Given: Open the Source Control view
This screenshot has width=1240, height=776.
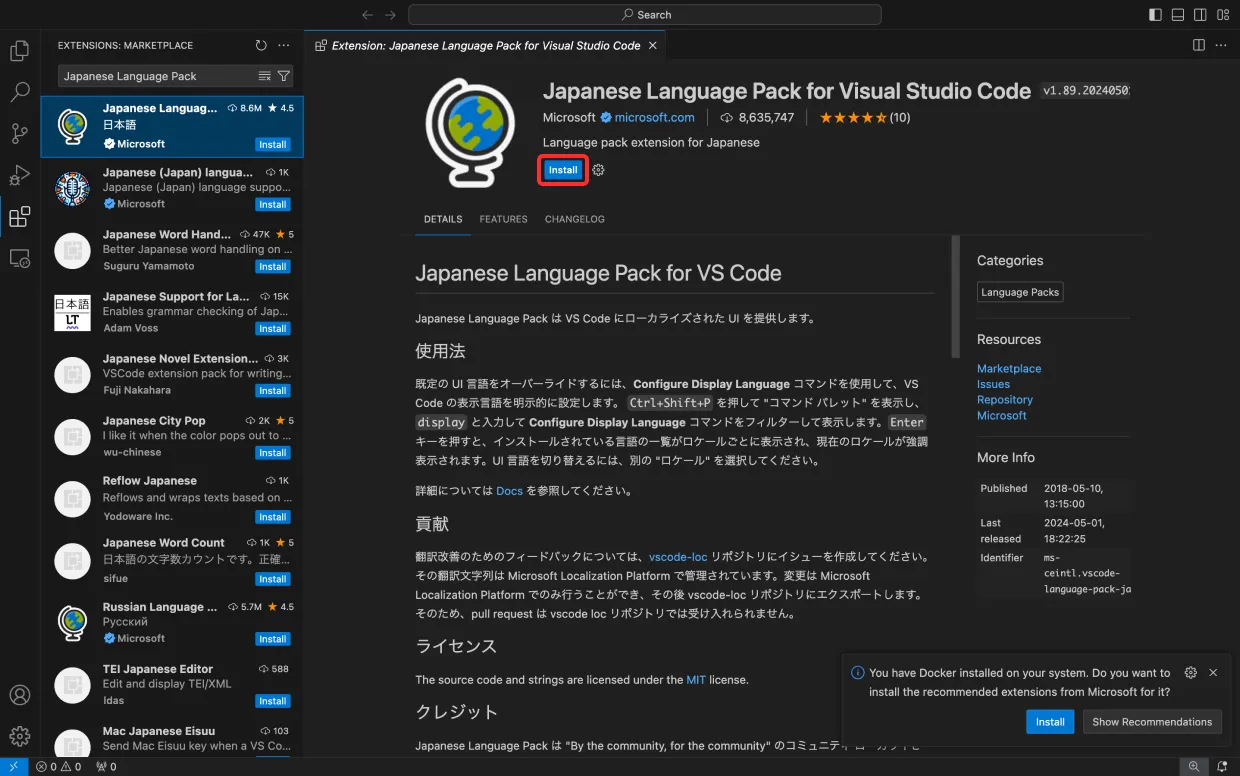Looking at the screenshot, I should [19, 134].
